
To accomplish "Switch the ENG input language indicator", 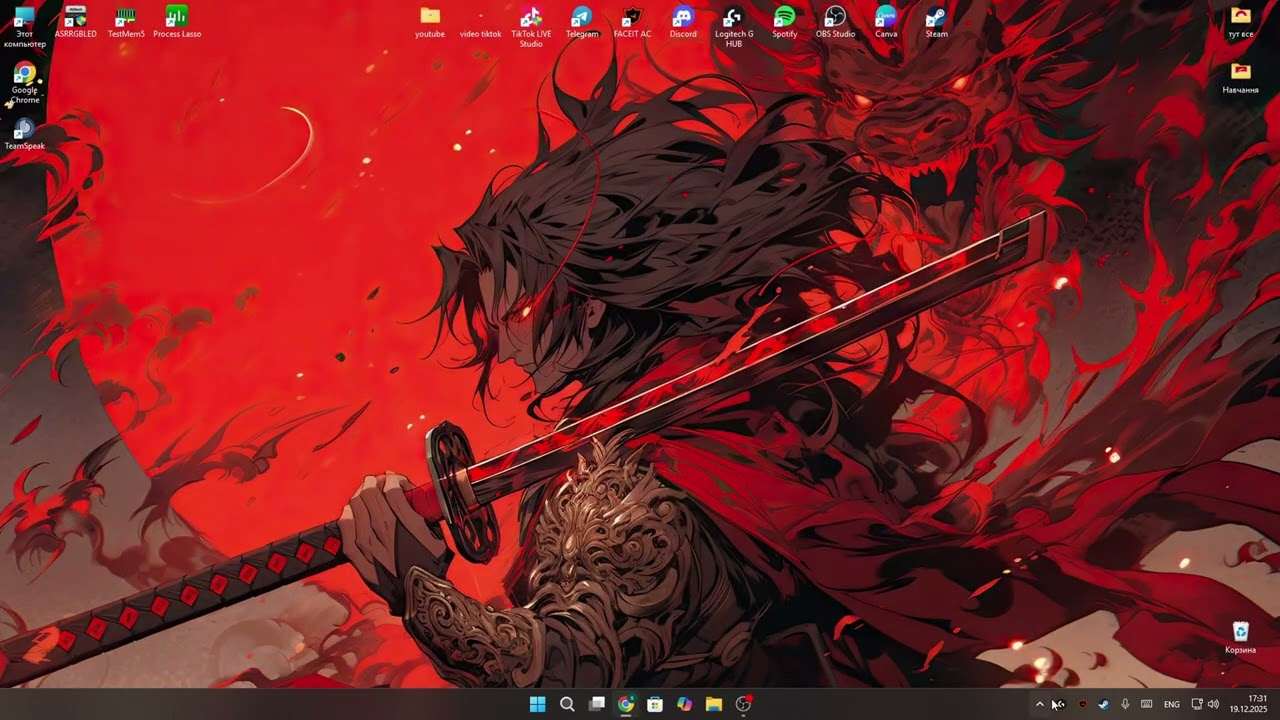I will 1172,704.
